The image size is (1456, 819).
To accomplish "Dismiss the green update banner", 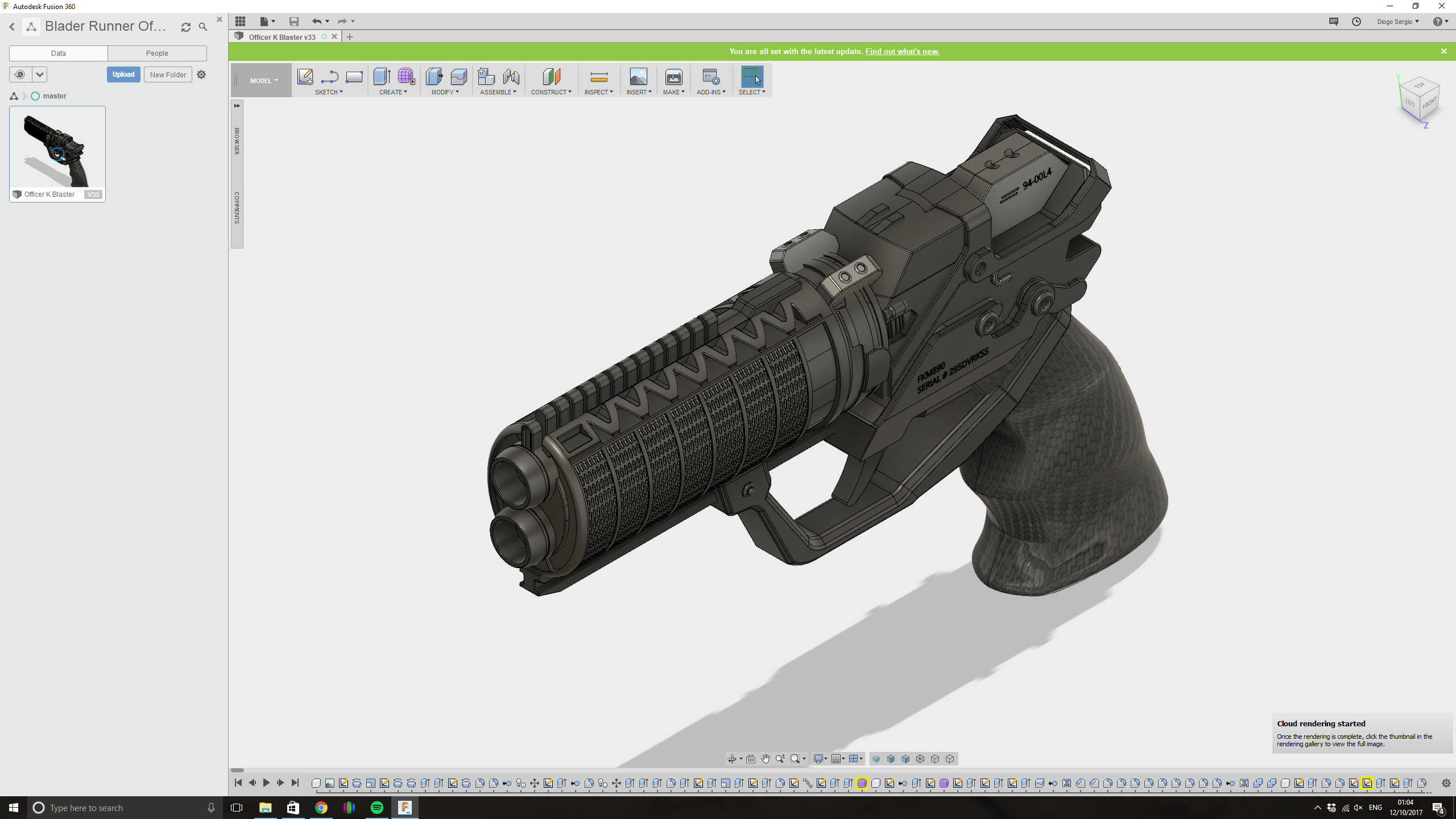I will tap(1443, 51).
